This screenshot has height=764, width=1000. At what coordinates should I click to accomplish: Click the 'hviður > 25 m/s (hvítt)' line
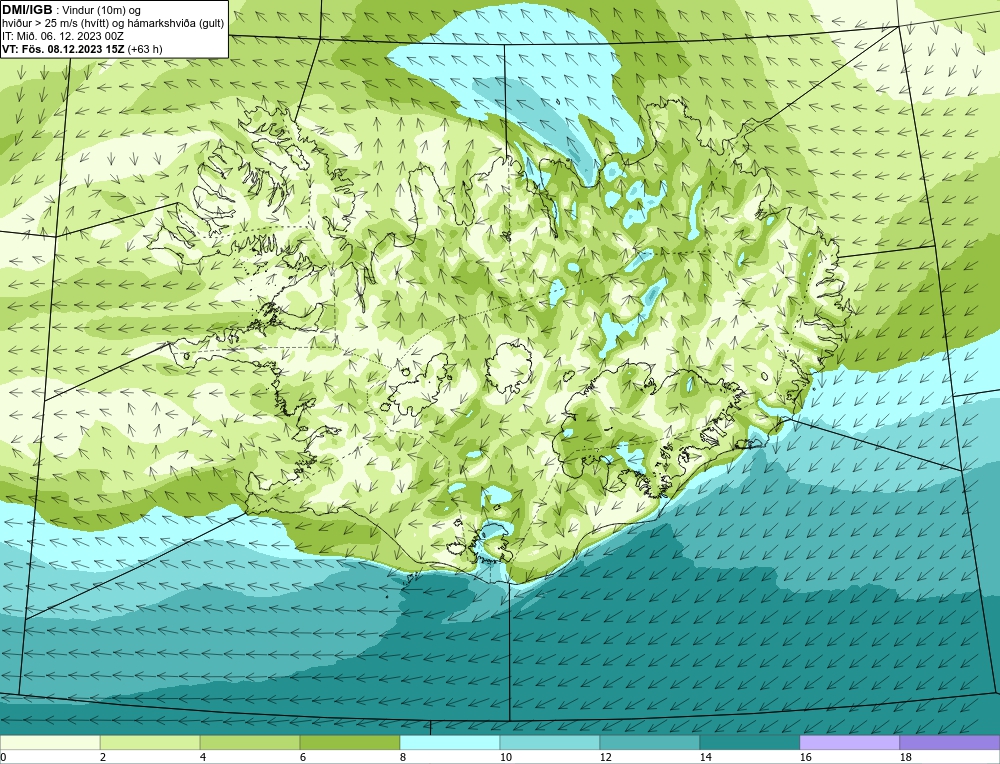point(57,24)
